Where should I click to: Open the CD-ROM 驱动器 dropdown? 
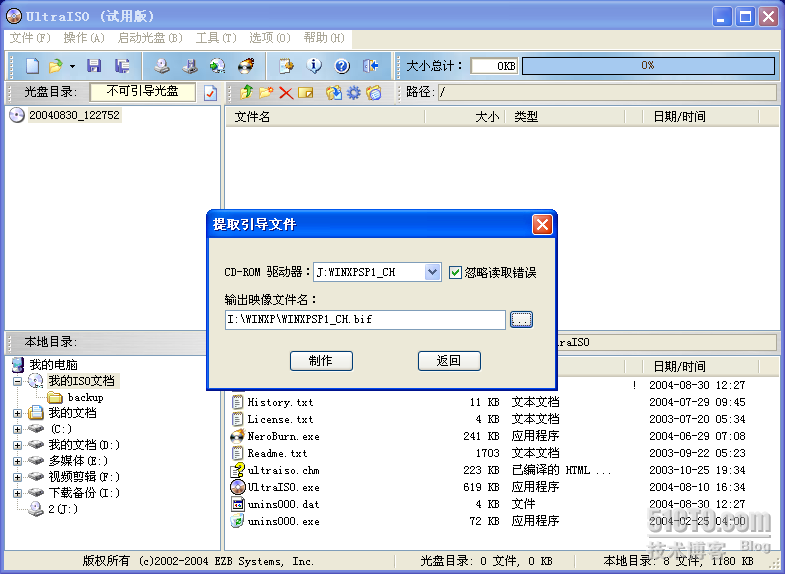click(x=433, y=272)
